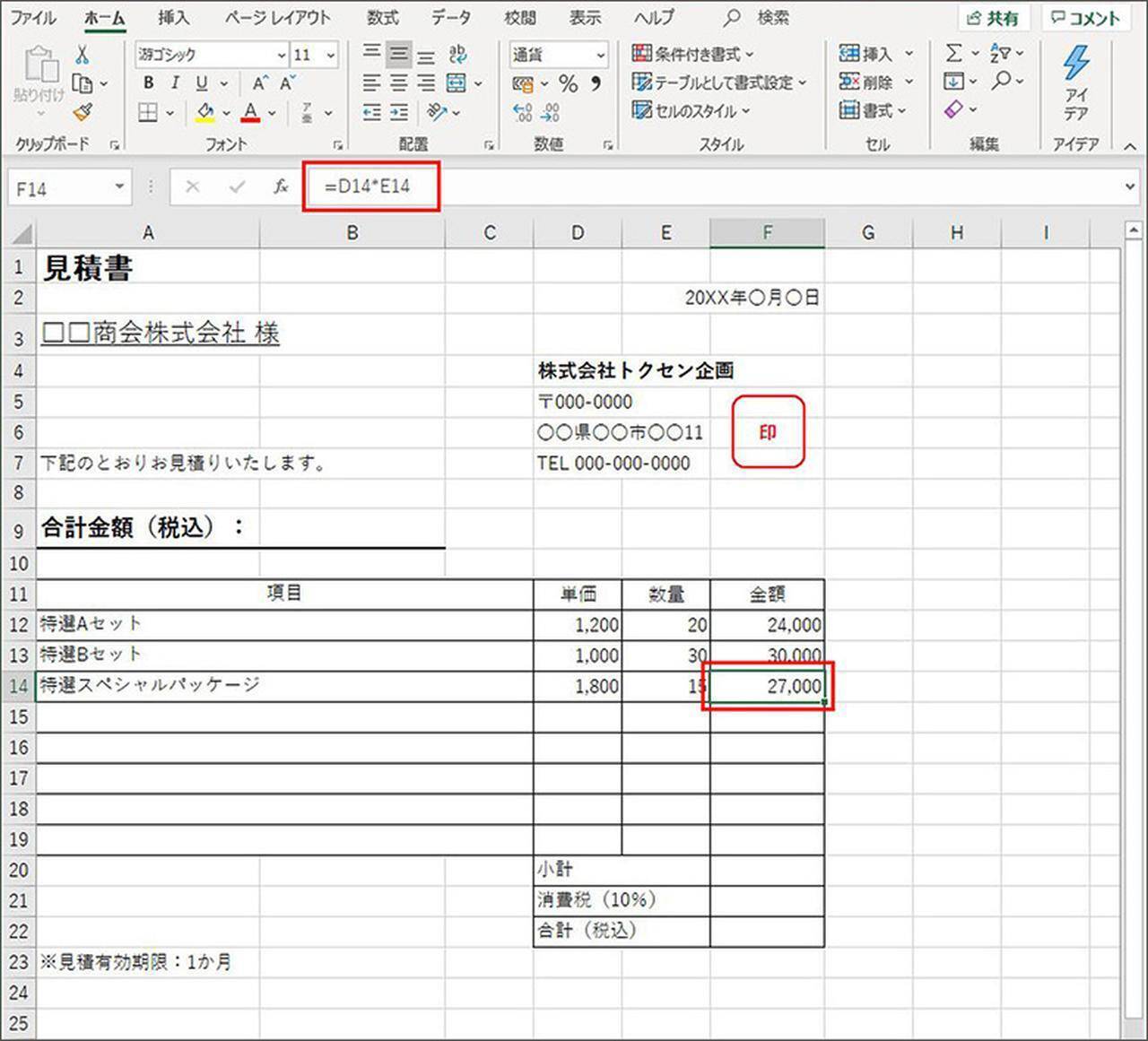Open the 数式 ribbon tab
The width and height of the screenshot is (1148, 1041).
(383, 18)
